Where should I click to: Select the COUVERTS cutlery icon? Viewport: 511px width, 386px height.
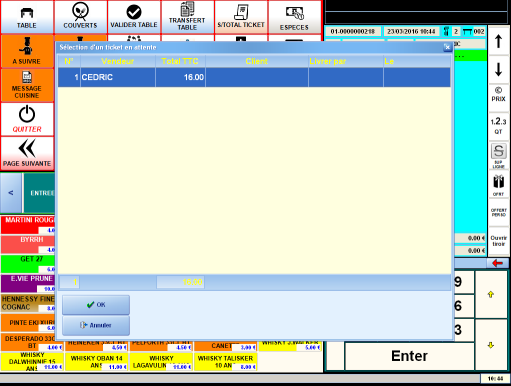80,17
